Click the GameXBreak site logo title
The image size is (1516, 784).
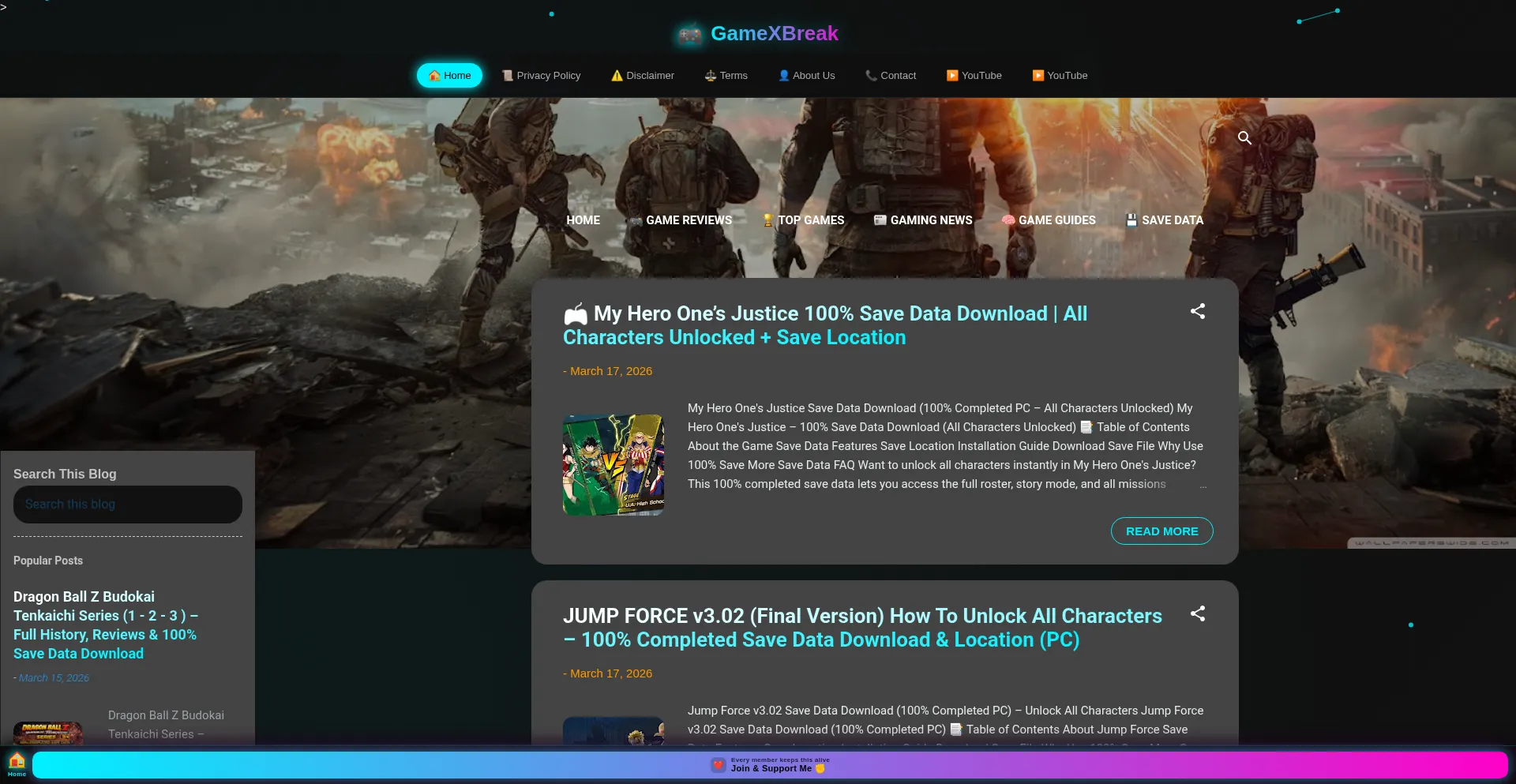pyautogui.click(x=774, y=33)
